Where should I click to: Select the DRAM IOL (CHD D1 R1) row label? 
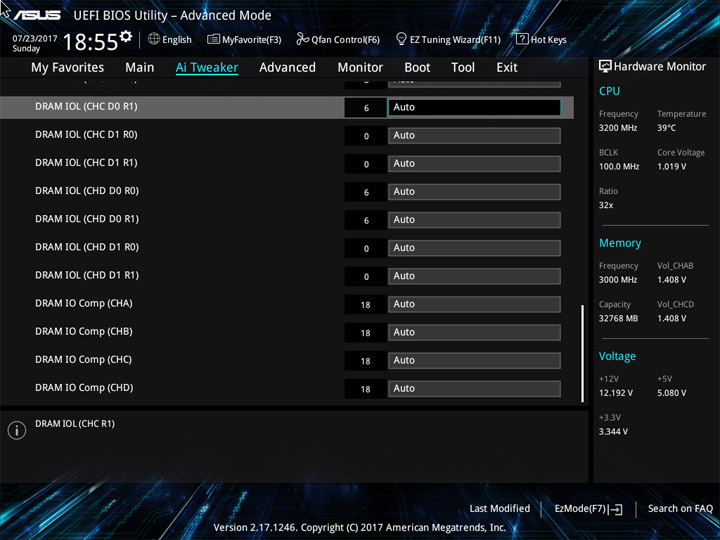(87, 275)
